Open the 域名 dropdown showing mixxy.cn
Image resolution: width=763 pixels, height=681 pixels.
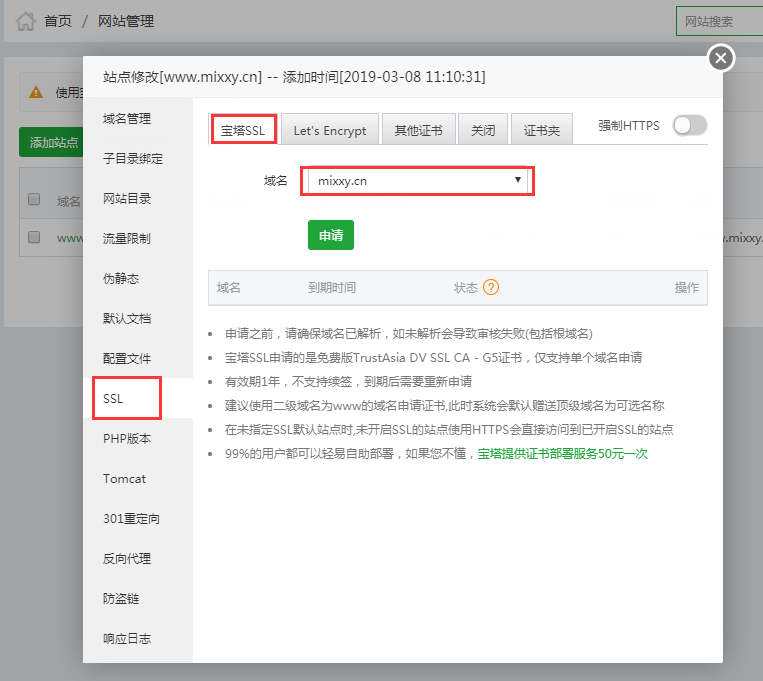pyautogui.click(x=418, y=180)
